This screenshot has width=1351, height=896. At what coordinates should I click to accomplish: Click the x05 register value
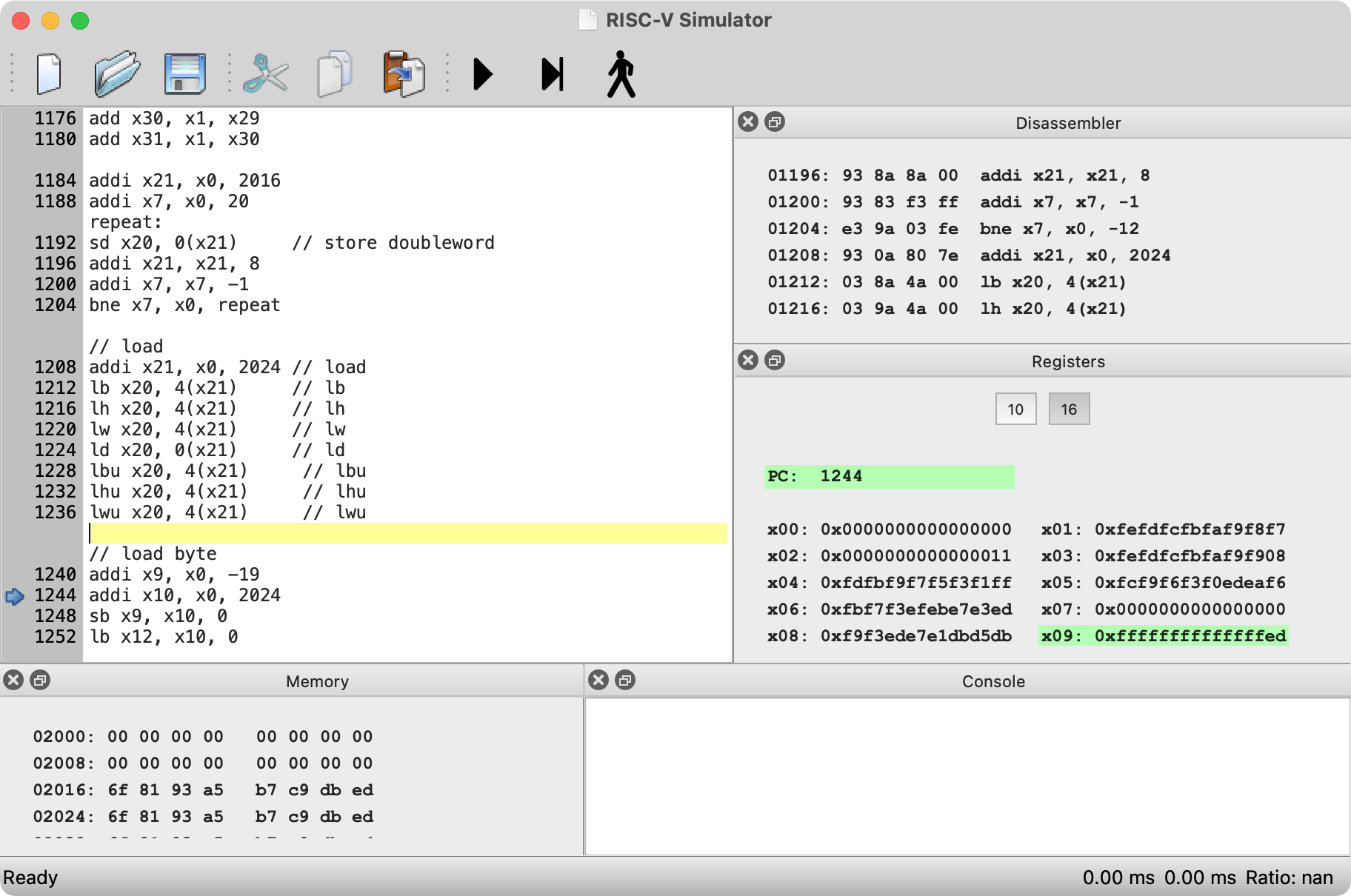point(1190,583)
